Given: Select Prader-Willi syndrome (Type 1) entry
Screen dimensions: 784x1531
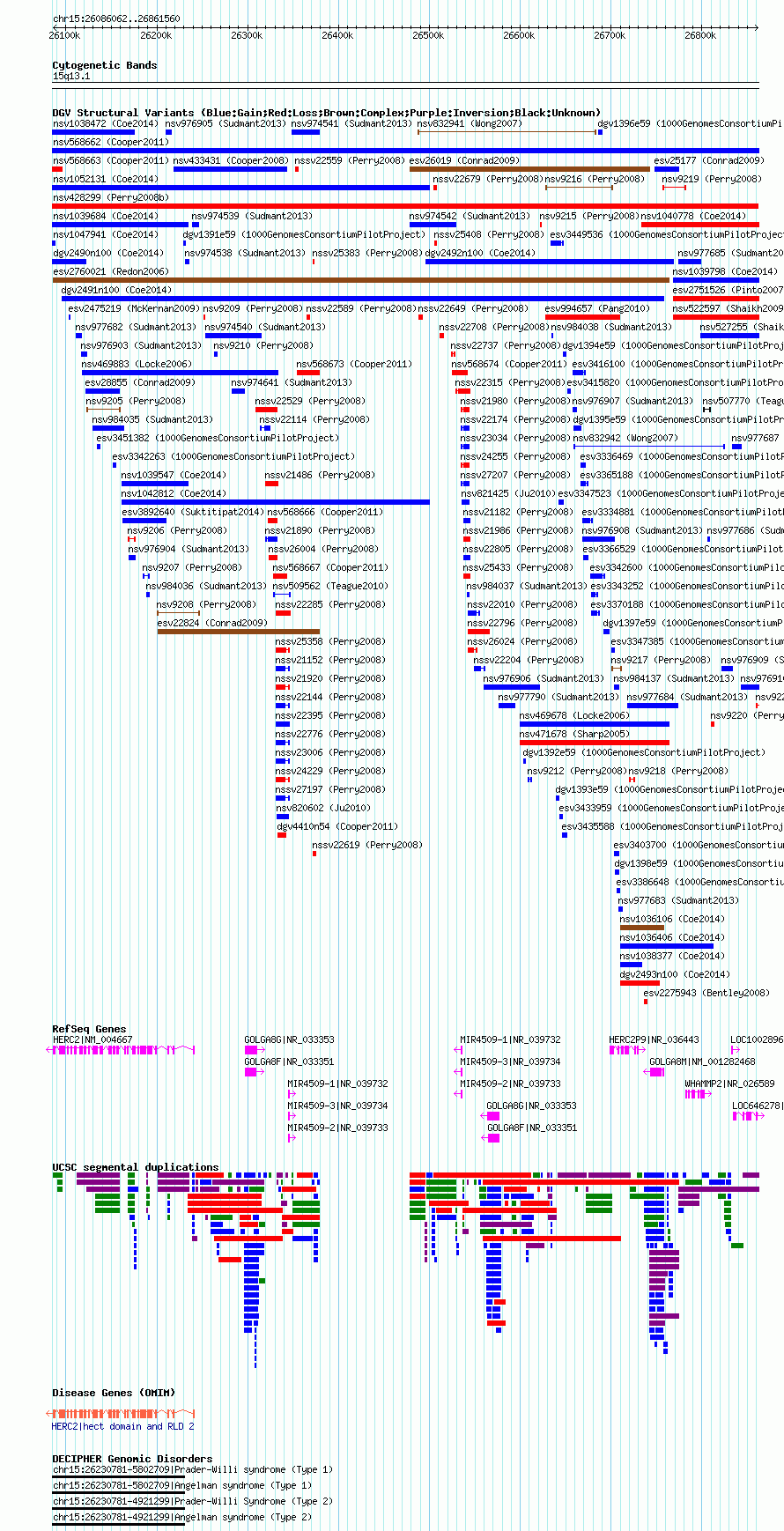Looking at the screenshot, I should tap(192, 1469).
